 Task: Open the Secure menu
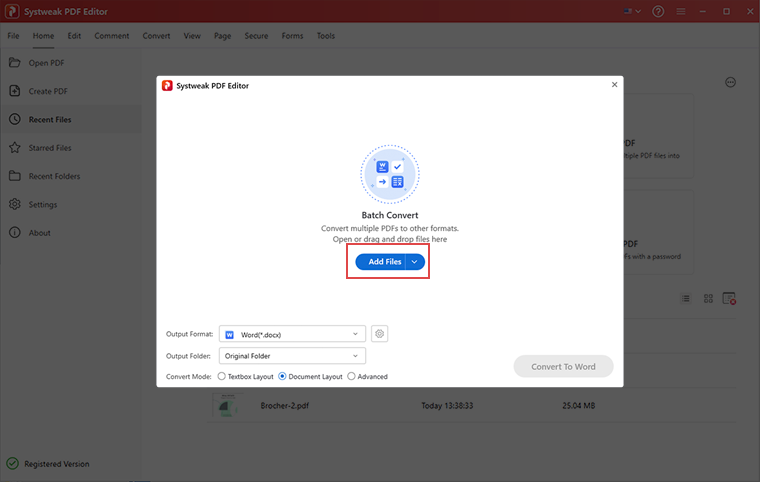pos(256,36)
